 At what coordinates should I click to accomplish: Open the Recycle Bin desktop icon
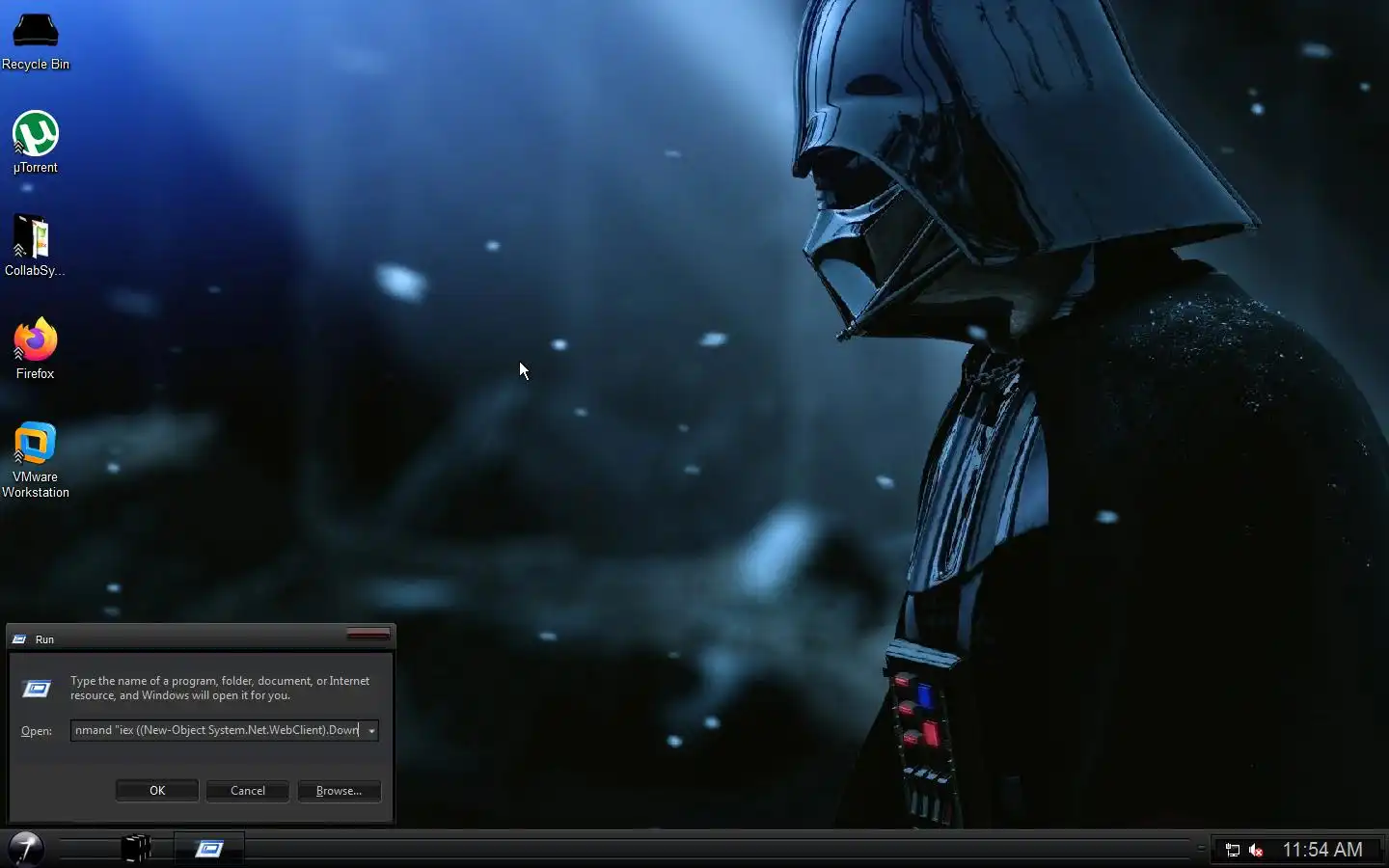(x=36, y=40)
